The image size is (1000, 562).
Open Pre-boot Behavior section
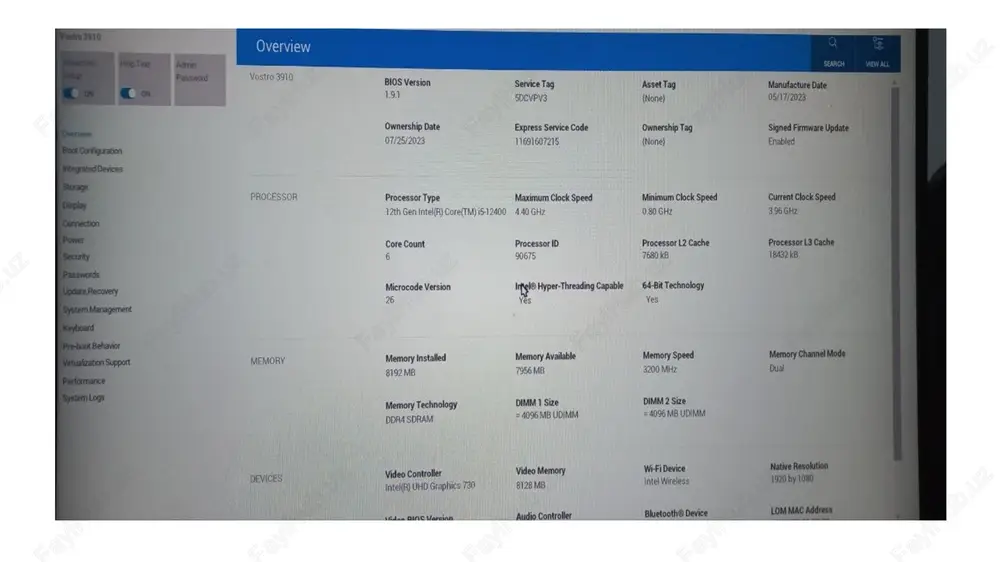pos(91,346)
